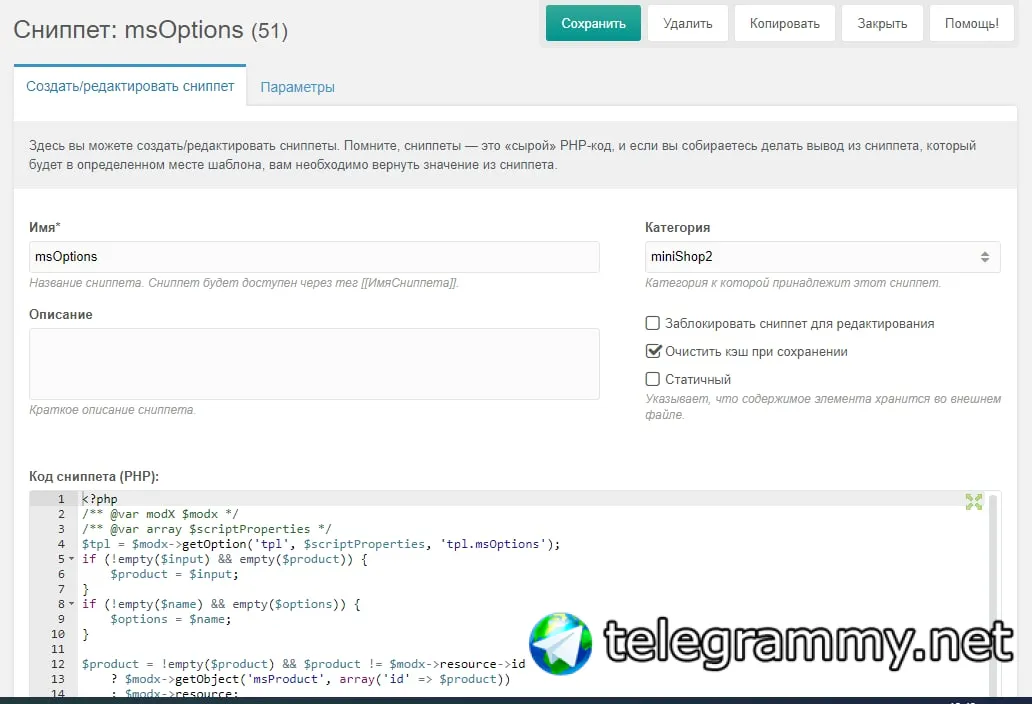Screen dimensions: 1032x704
Task: Click on the <?php code line
Action: 100,499
